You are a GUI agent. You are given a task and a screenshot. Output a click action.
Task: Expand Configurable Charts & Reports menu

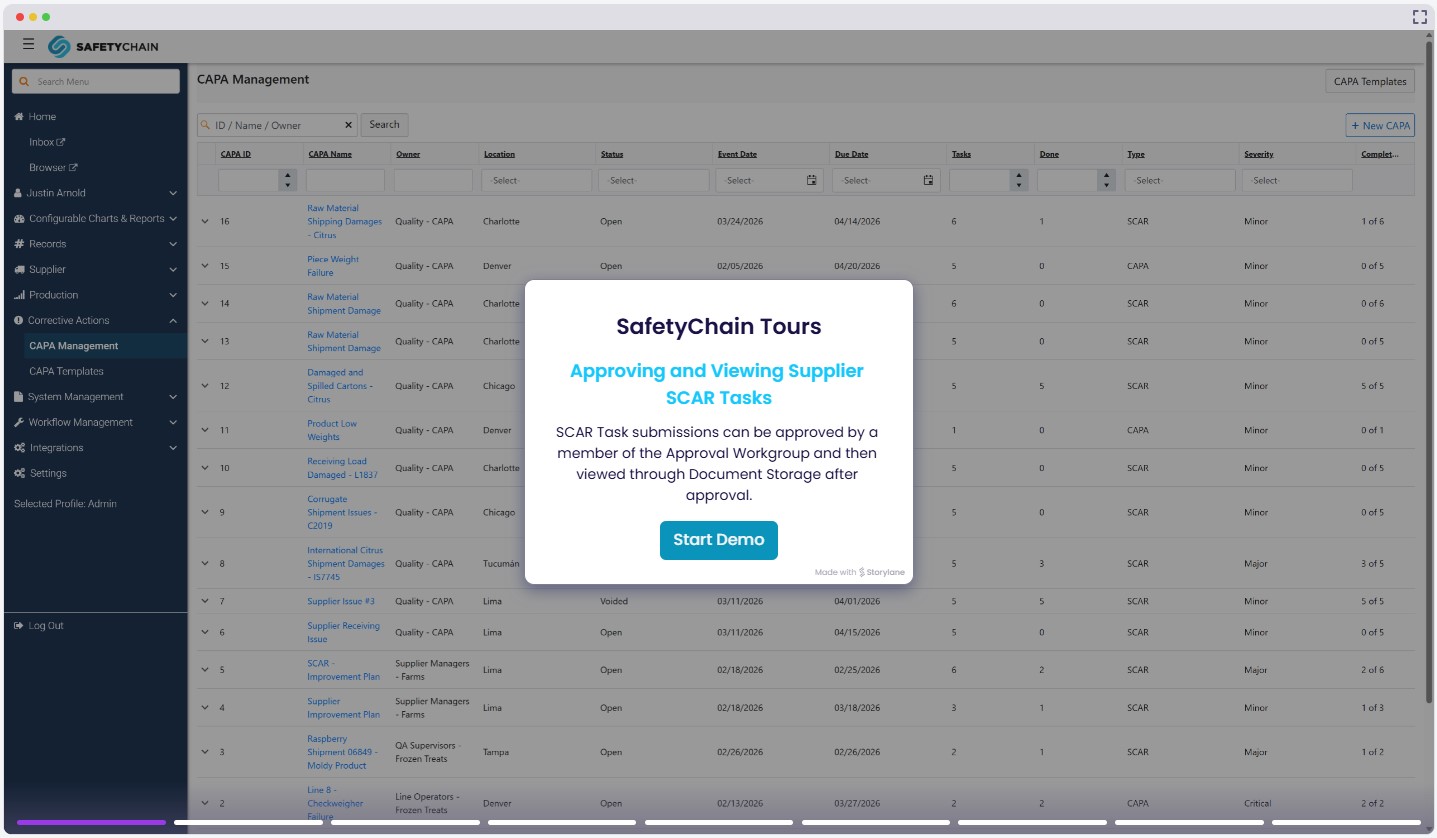[95, 219]
